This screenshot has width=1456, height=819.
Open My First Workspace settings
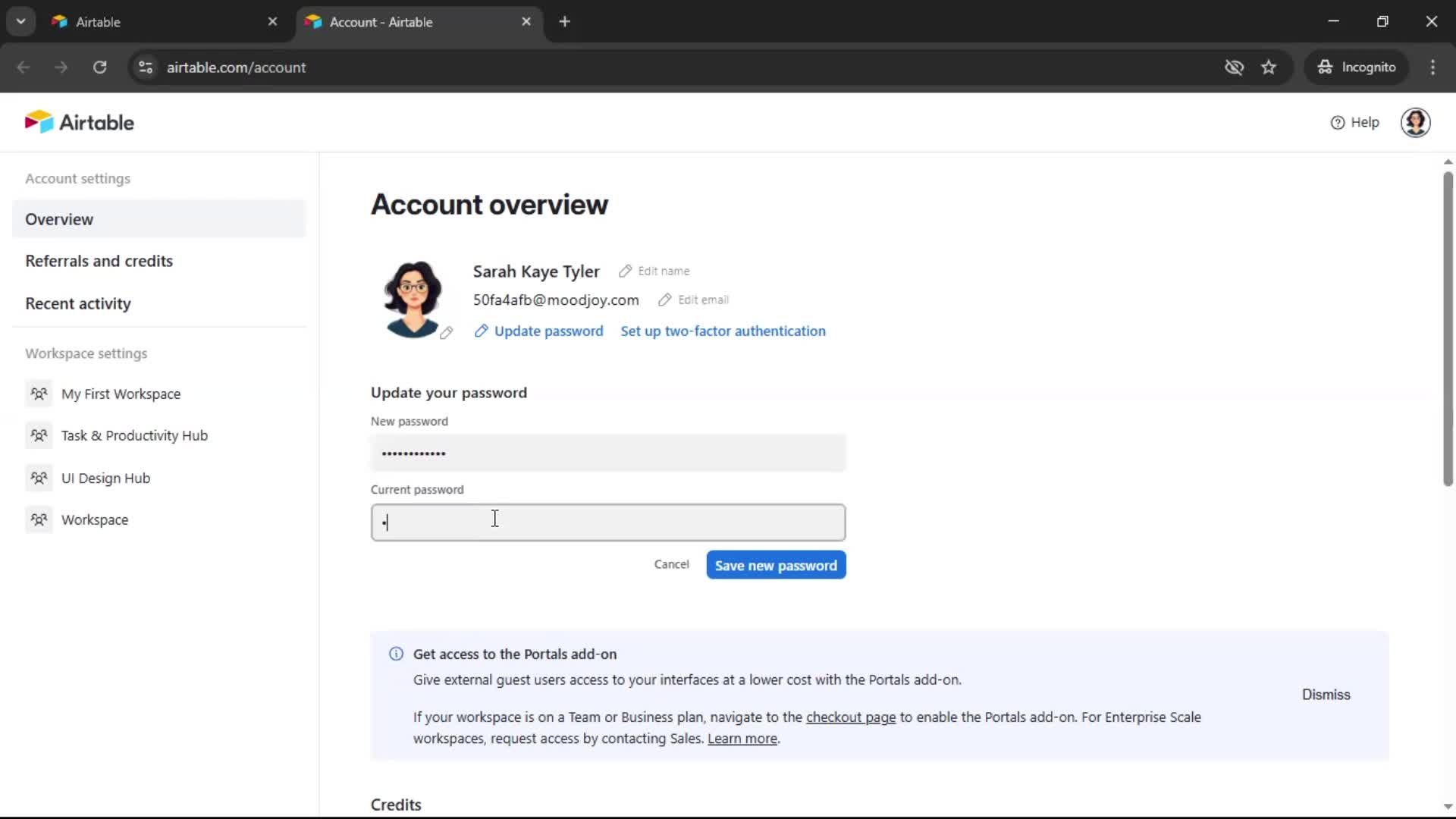[x=121, y=394]
